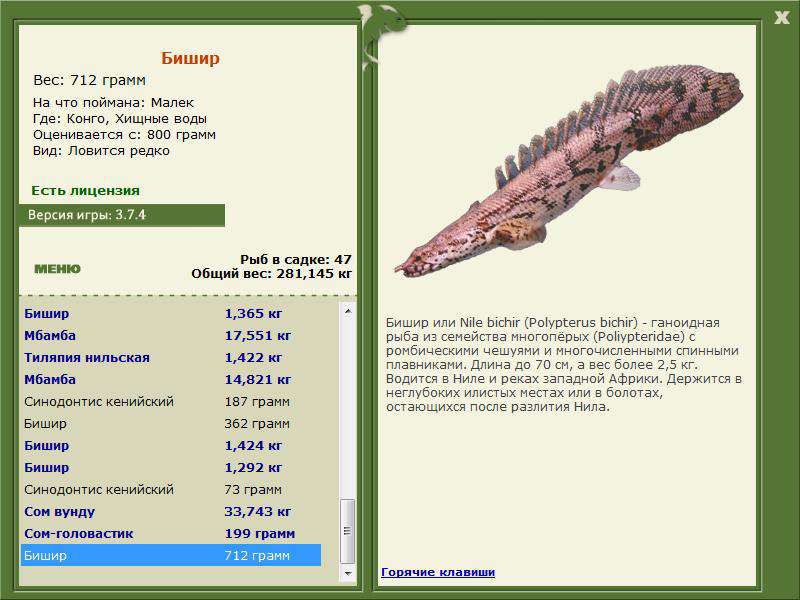Click the fish list scroll down arrow

pos(348,573)
